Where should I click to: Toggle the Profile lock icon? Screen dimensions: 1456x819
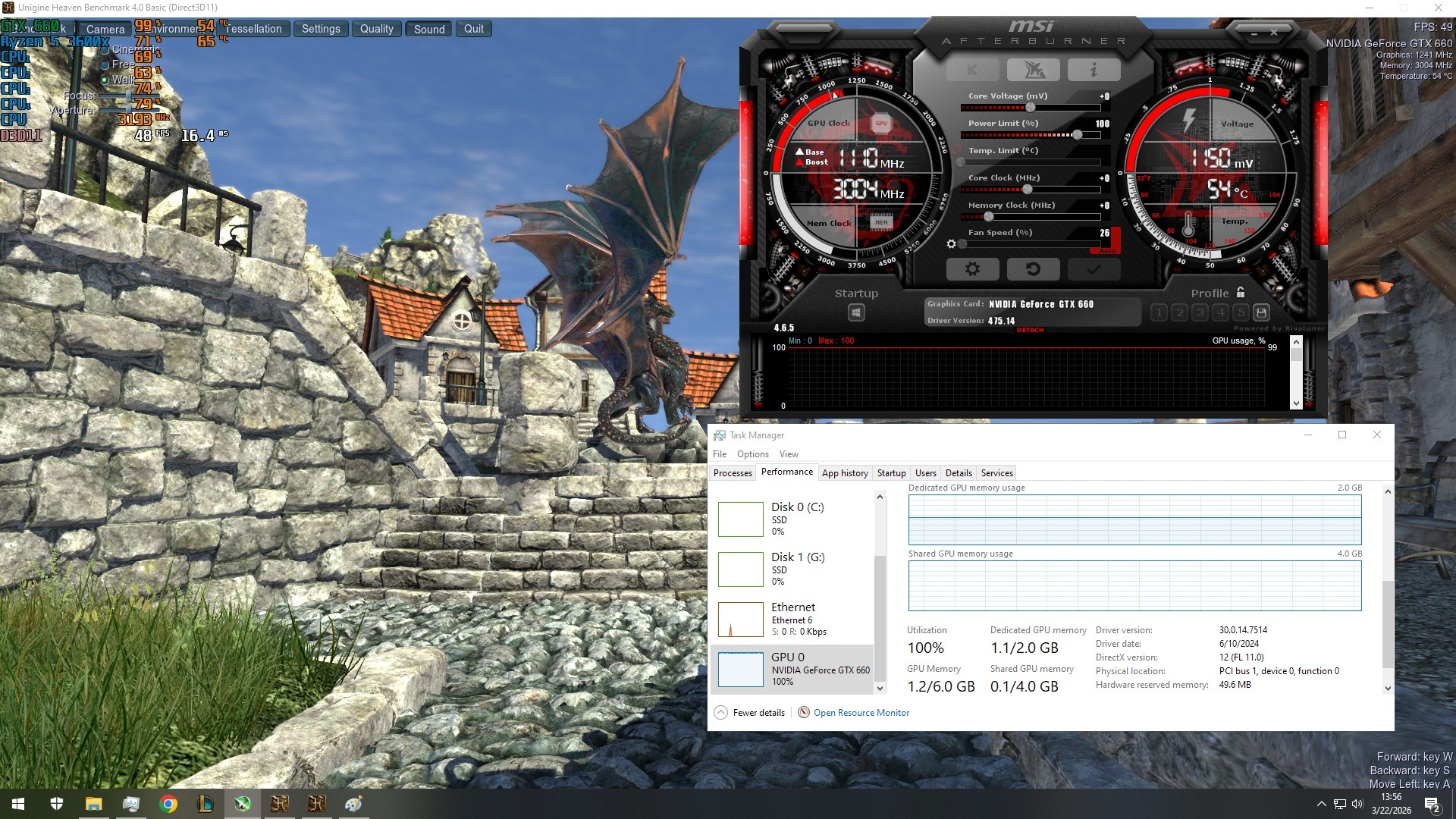coord(1241,293)
